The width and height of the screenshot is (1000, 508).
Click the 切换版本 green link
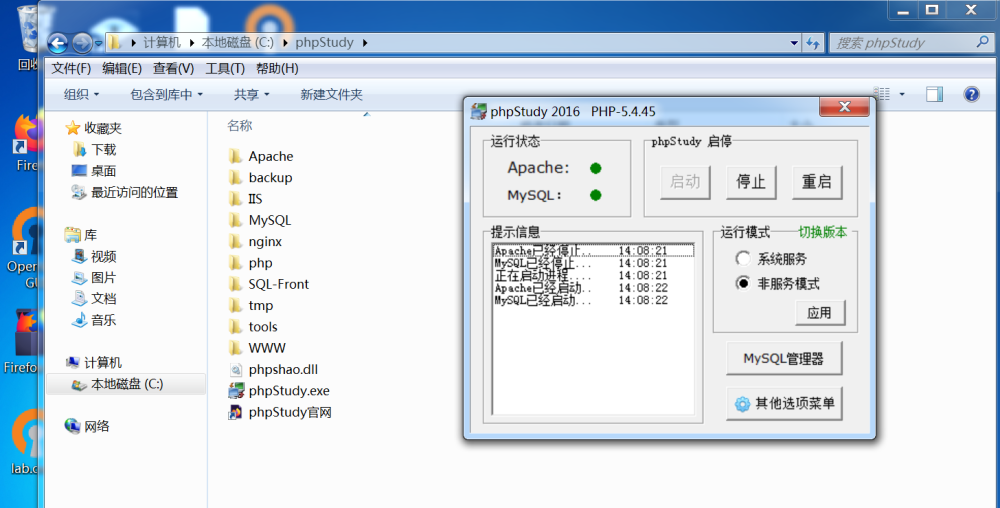point(823,233)
